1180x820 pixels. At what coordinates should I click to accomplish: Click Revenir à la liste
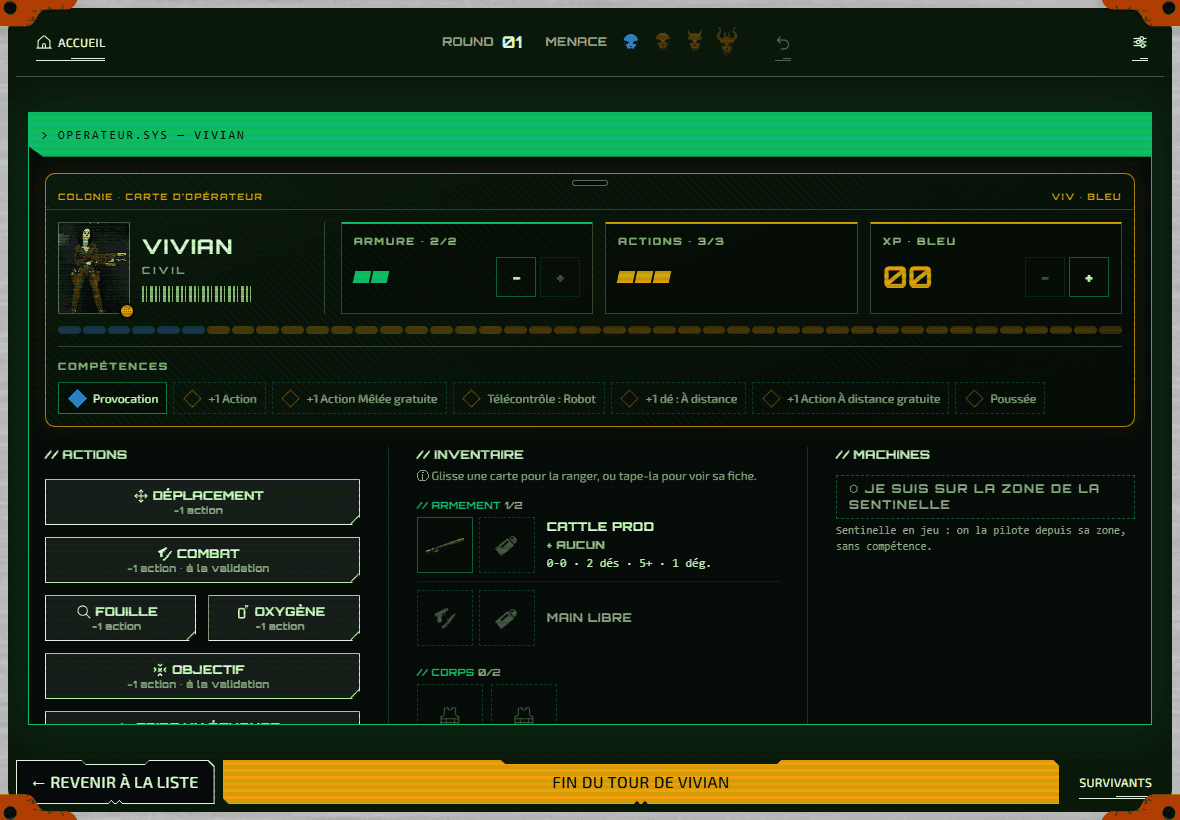[115, 782]
